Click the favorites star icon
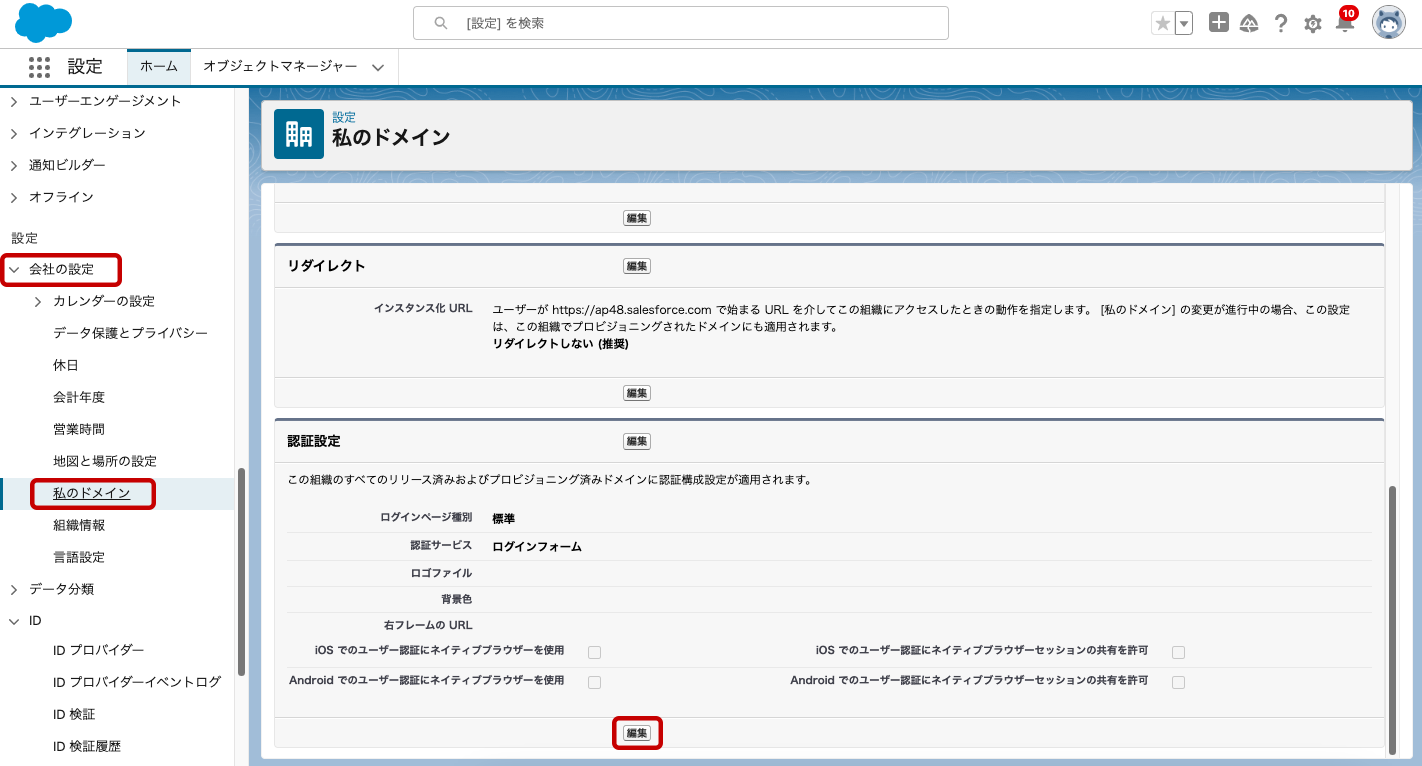1422x766 pixels. pos(1162,24)
